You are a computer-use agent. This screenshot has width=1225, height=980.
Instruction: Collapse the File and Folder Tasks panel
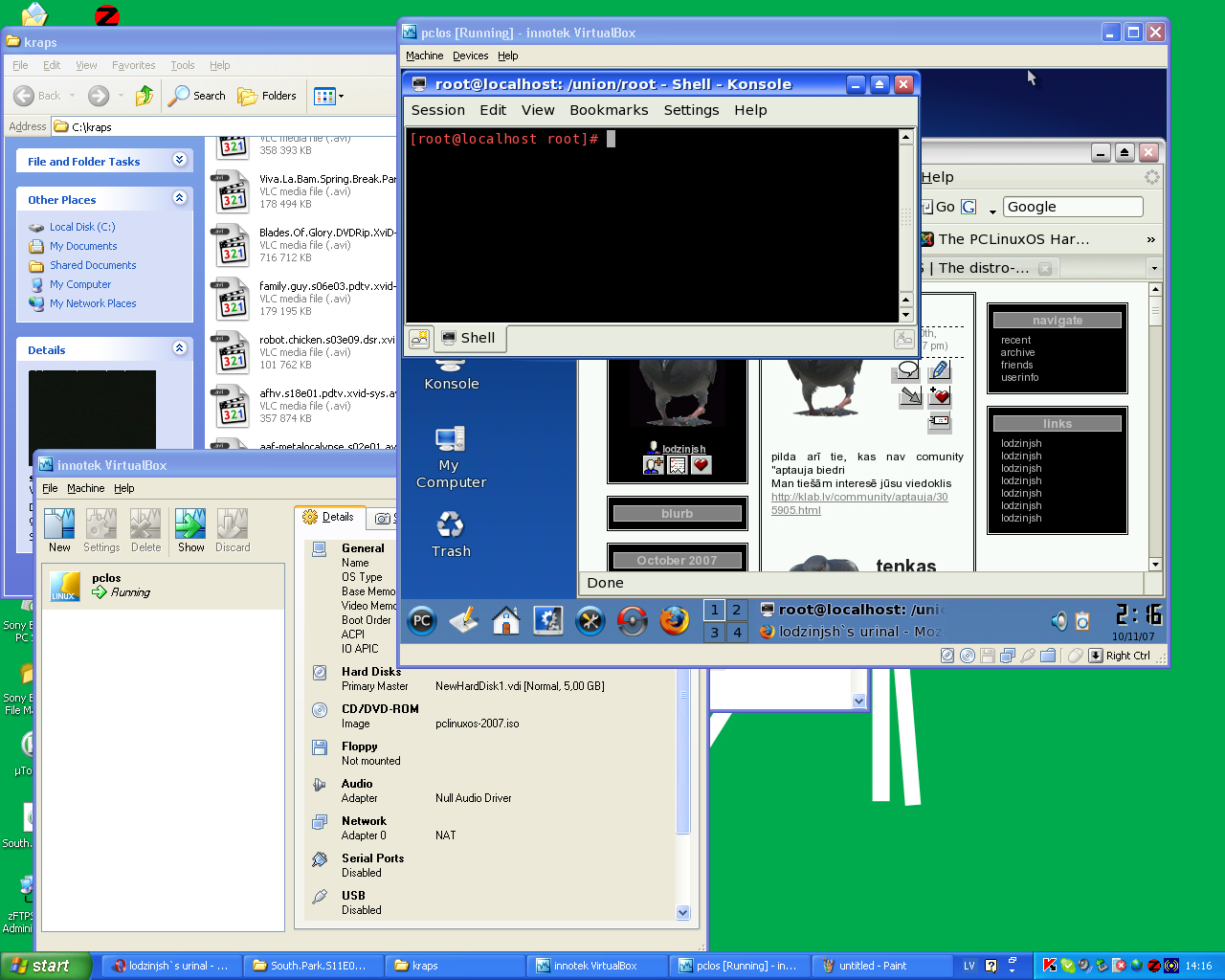(x=179, y=160)
